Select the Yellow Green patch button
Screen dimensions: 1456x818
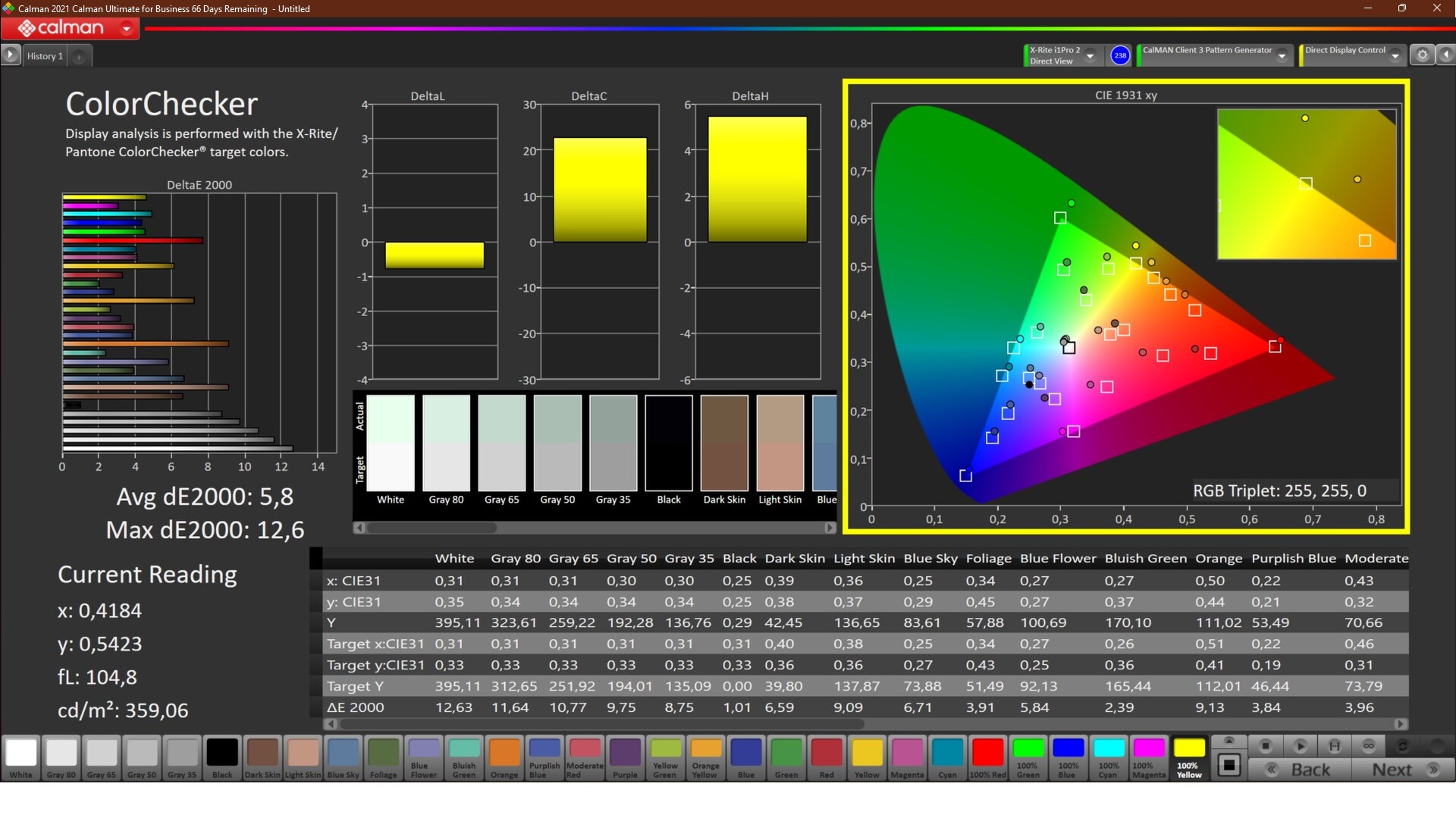665,757
